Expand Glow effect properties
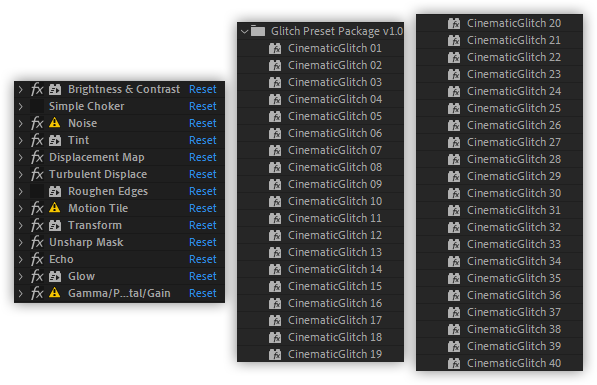This screenshot has width=597, height=385. click(x=21, y=276)
